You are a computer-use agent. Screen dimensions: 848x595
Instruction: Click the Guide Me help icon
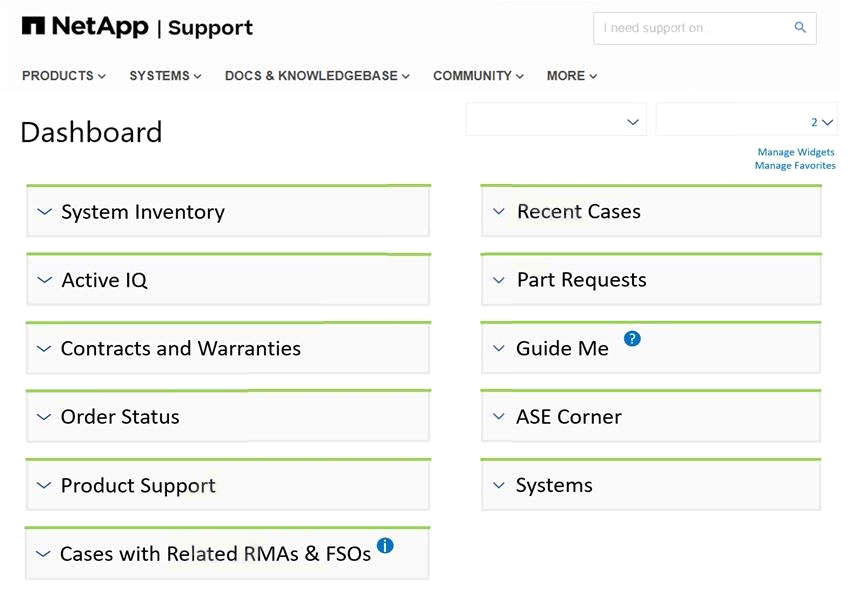click(632, 339)
